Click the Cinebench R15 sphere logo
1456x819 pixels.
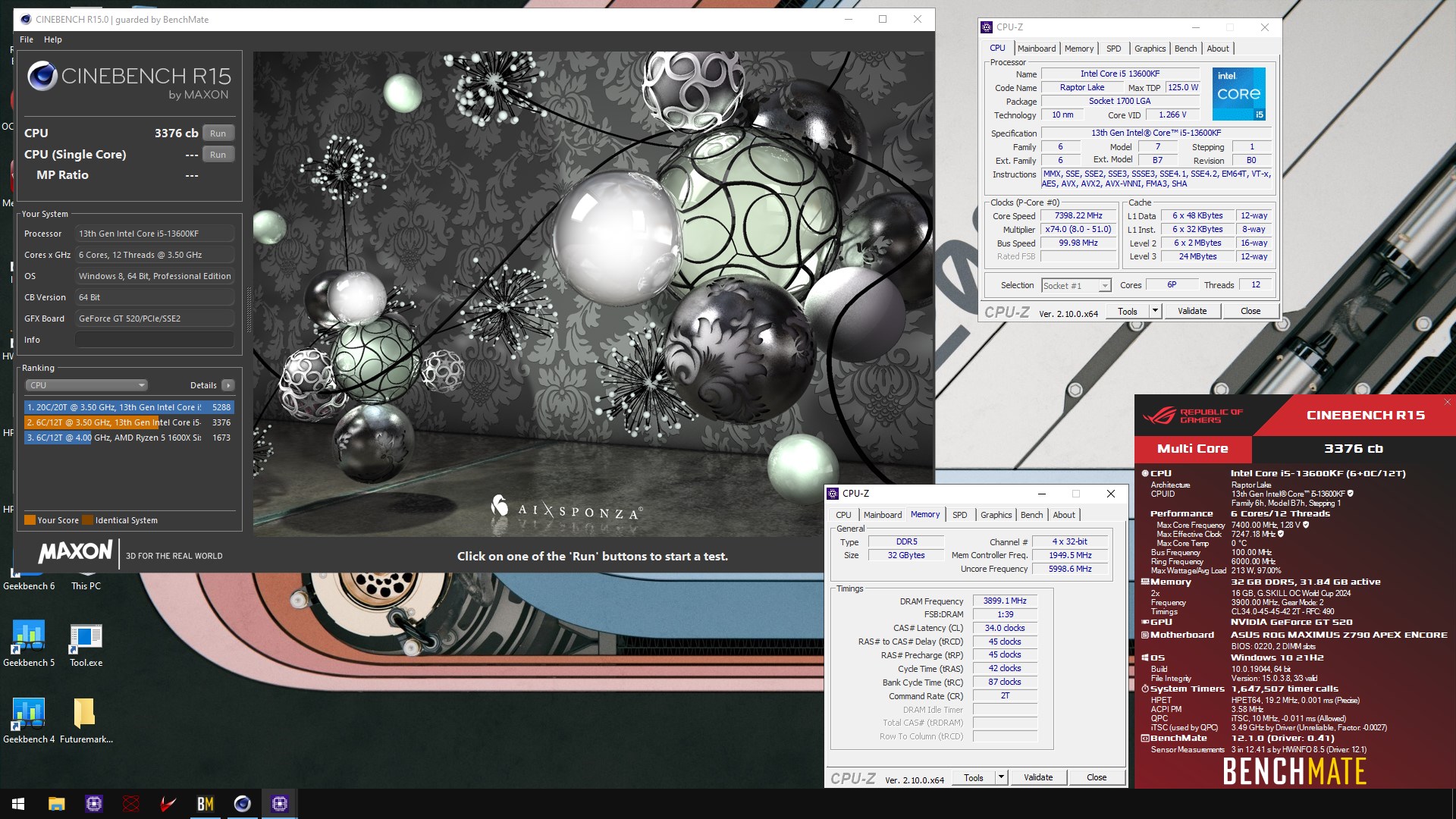click(x=42, y=77)
